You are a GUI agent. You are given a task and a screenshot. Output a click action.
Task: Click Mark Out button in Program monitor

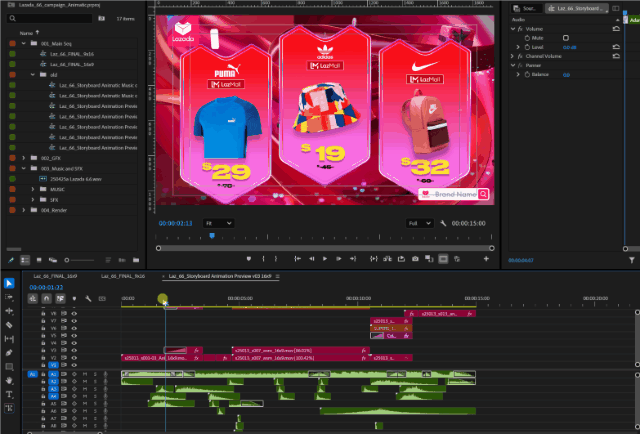(276, 259)
